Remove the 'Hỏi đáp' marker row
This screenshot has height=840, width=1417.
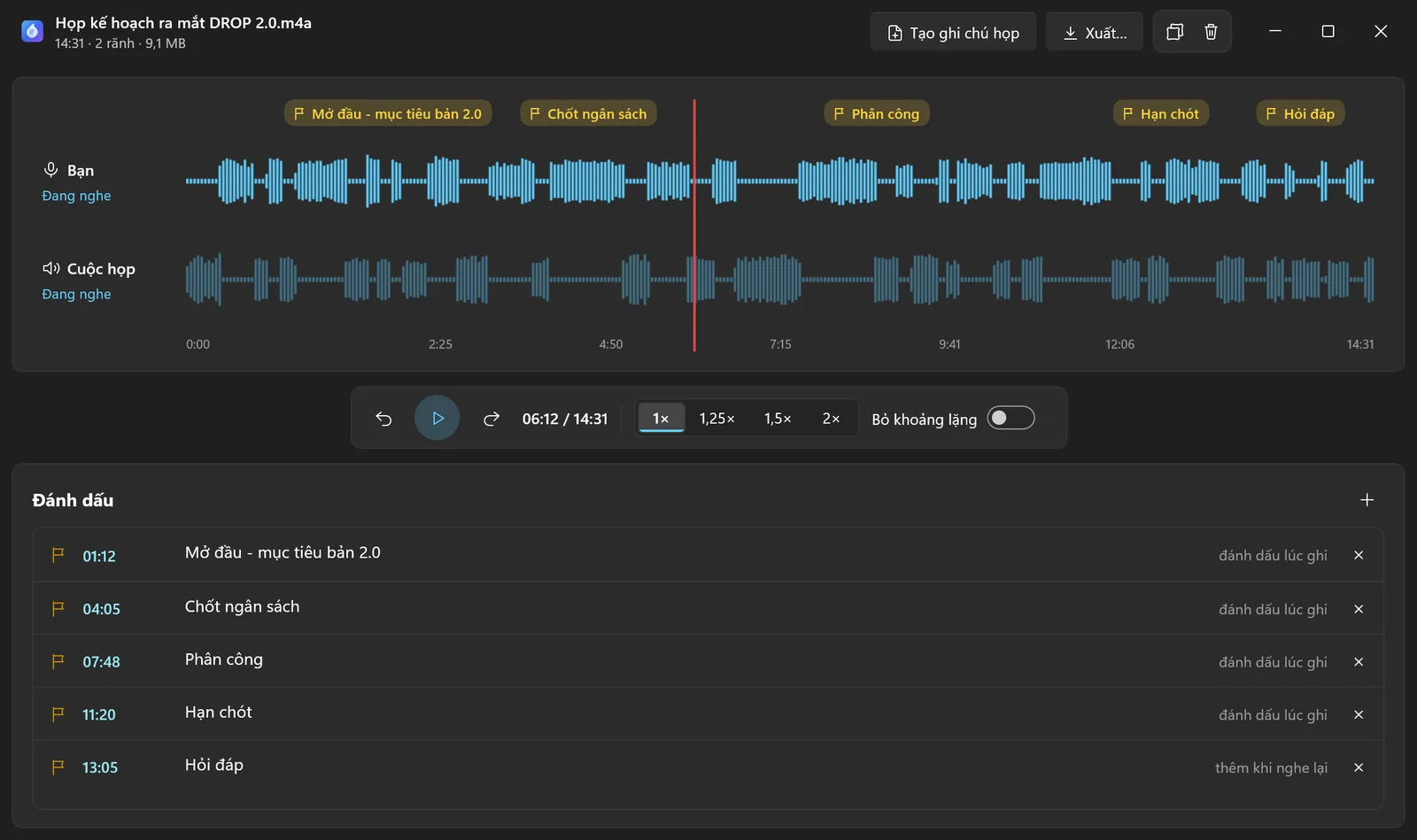point(1359,767)
